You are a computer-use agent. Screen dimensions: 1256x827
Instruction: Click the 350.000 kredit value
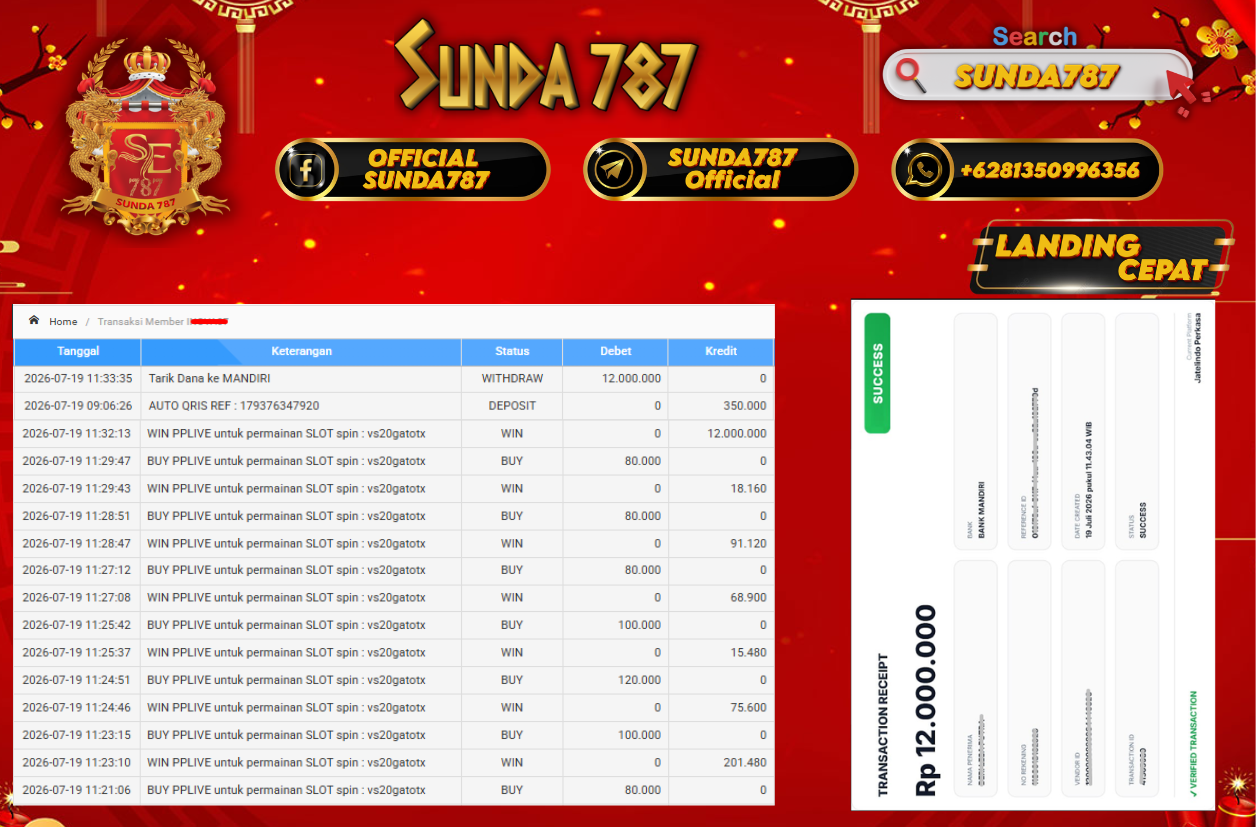coord(745,406)
